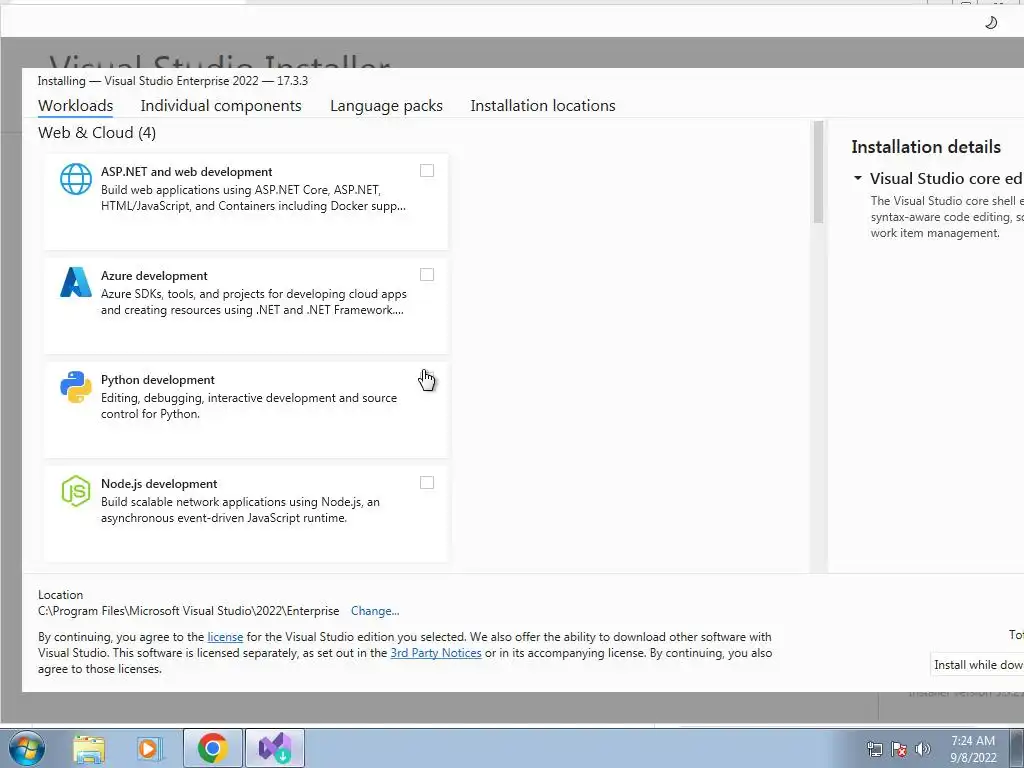Select the Azure development title text
The image size is (1024, 768).
pos(154,276)
